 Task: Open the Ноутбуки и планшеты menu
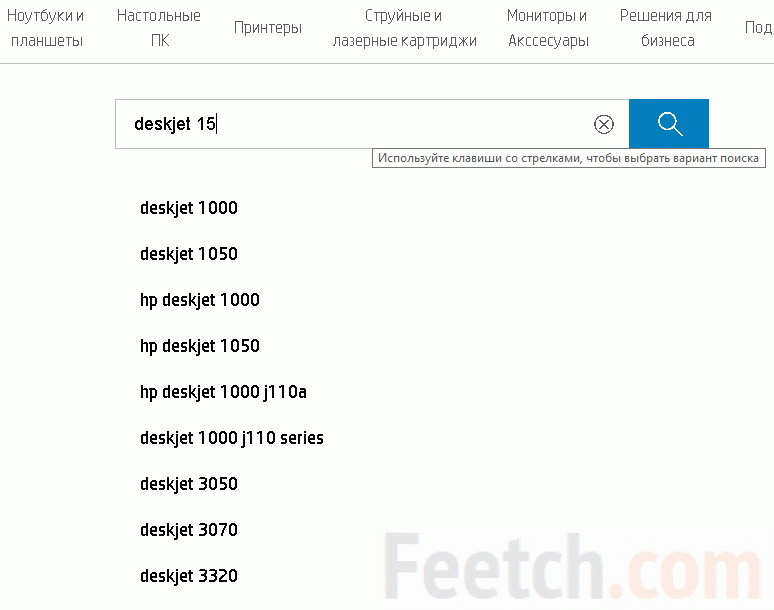[45, 29]
